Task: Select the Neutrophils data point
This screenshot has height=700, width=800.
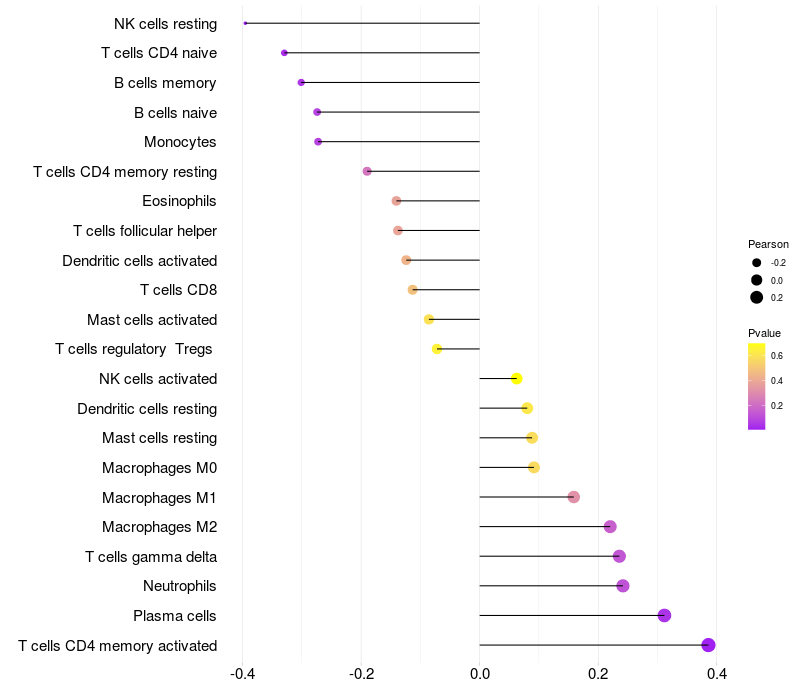Action: (622, 586)
